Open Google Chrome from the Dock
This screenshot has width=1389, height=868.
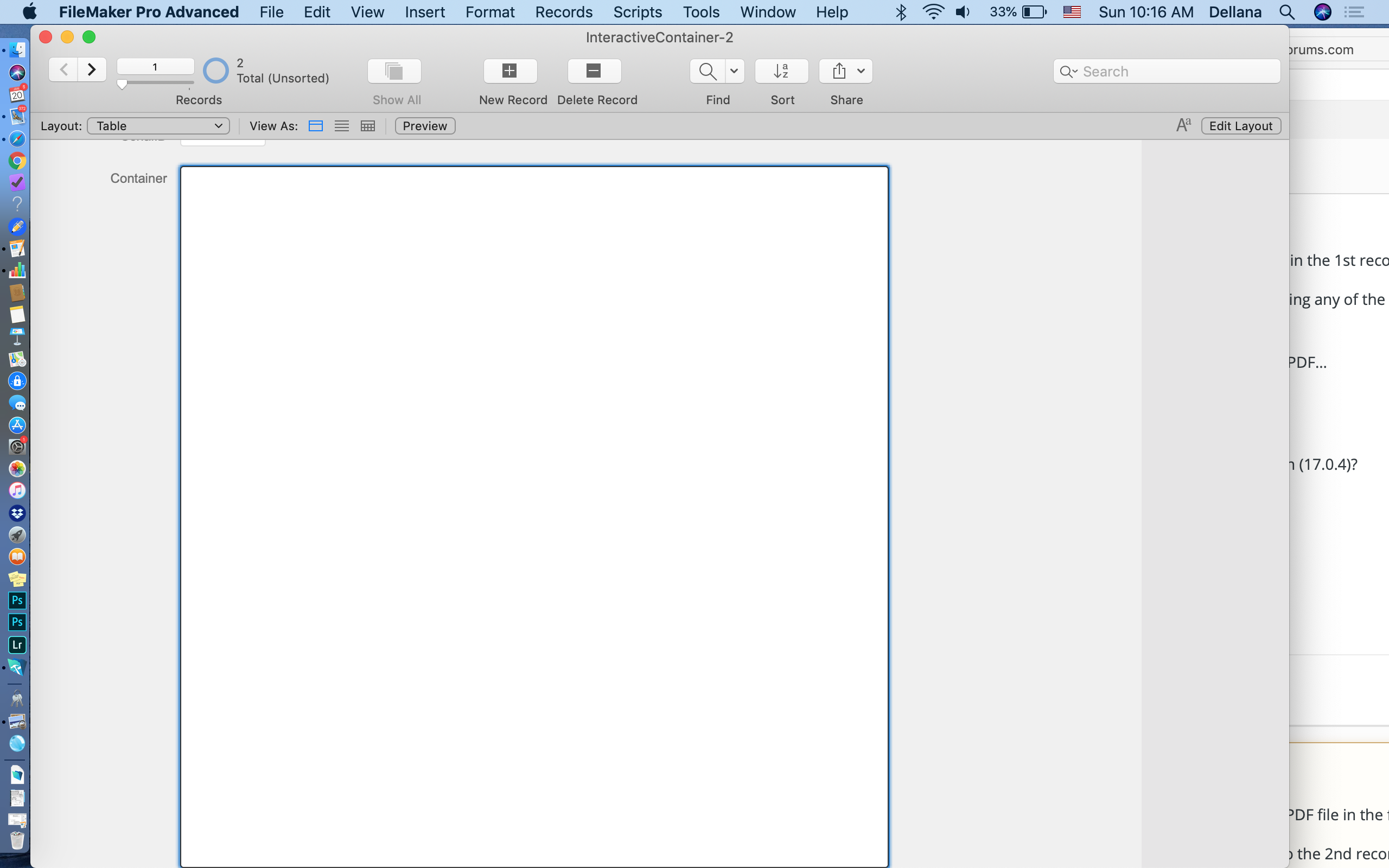click(17, 161)
